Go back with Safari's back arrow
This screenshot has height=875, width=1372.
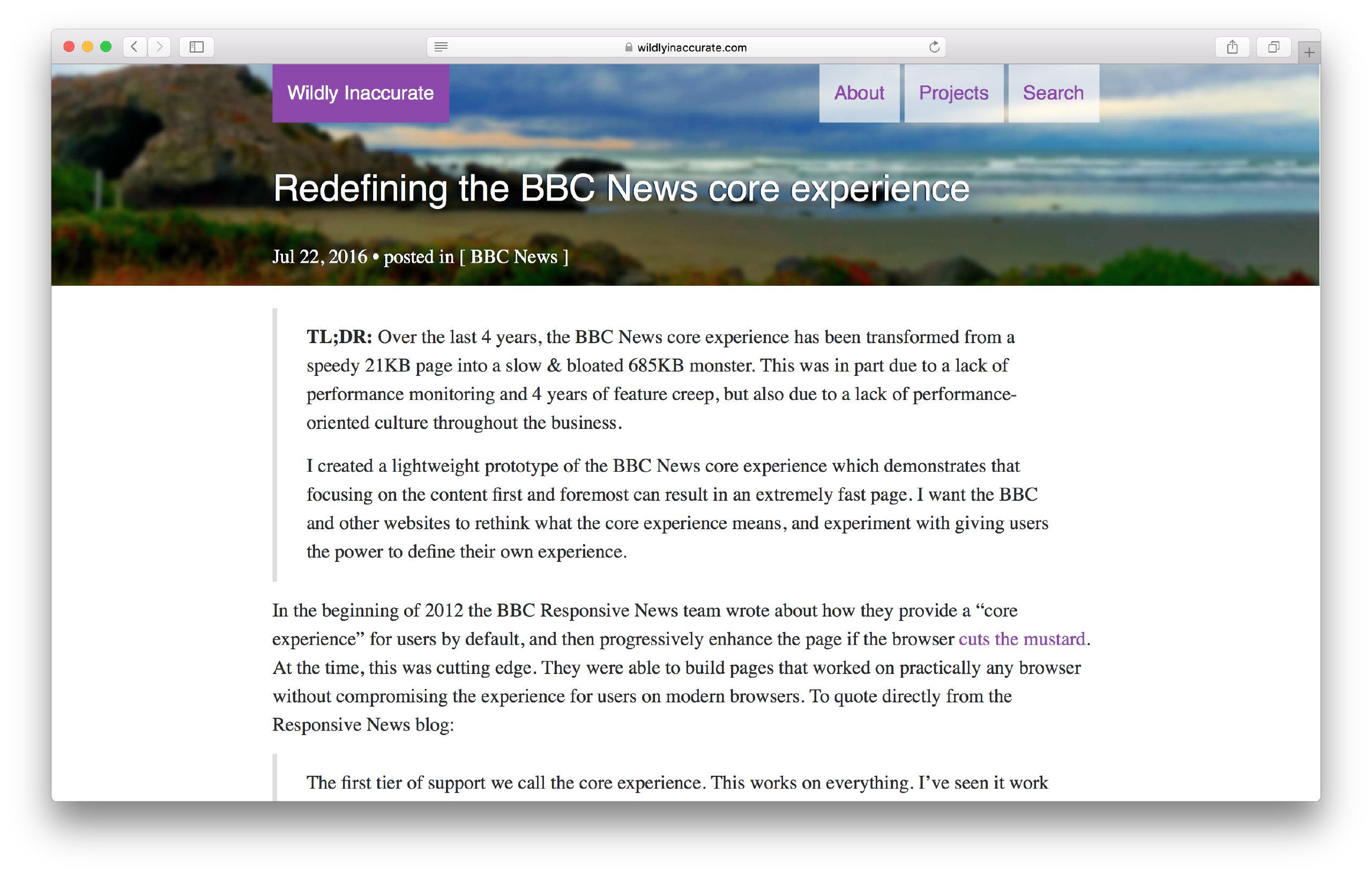tap(135, 47)
